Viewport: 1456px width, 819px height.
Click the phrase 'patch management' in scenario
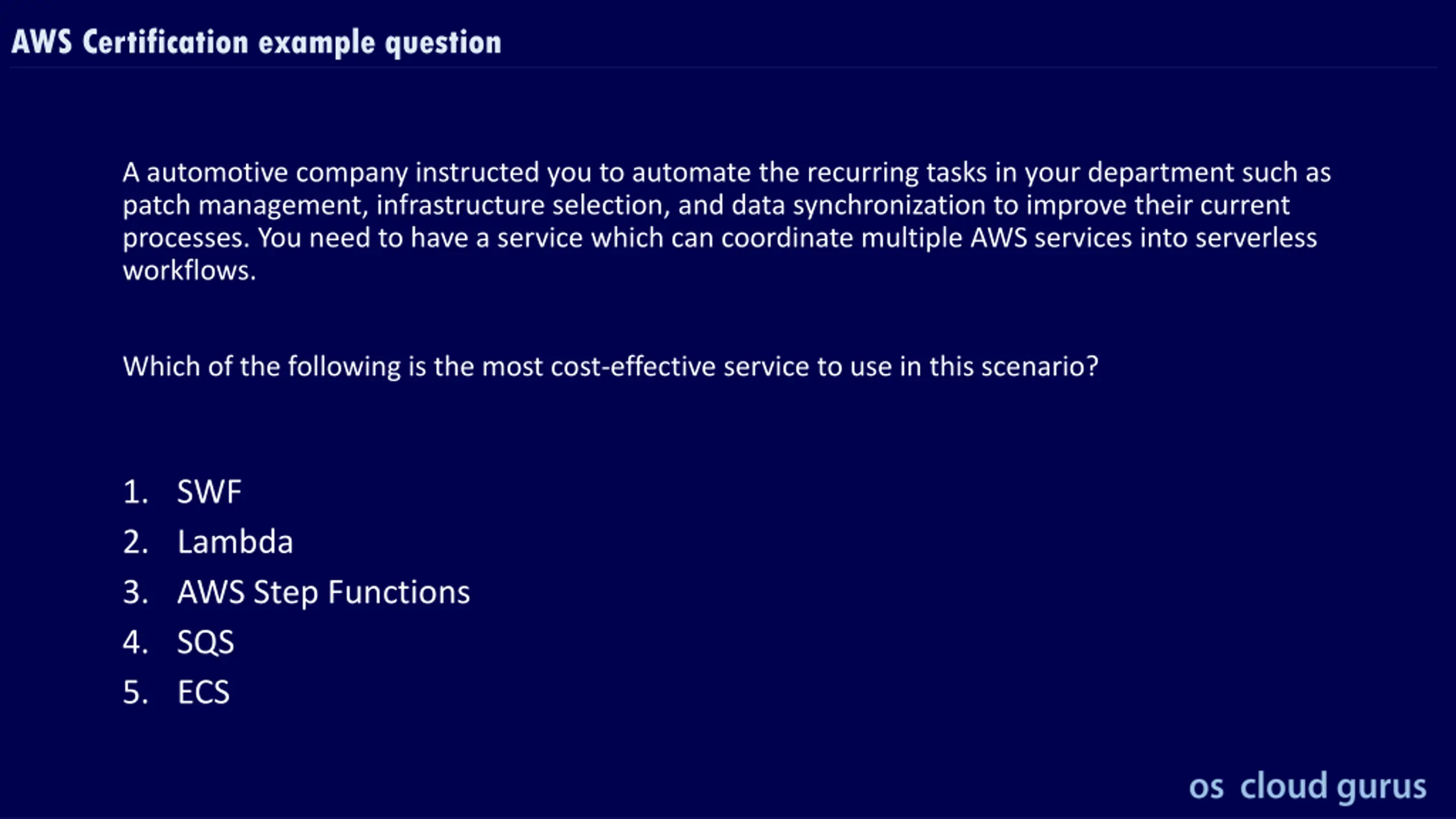[x=245, y=206]
